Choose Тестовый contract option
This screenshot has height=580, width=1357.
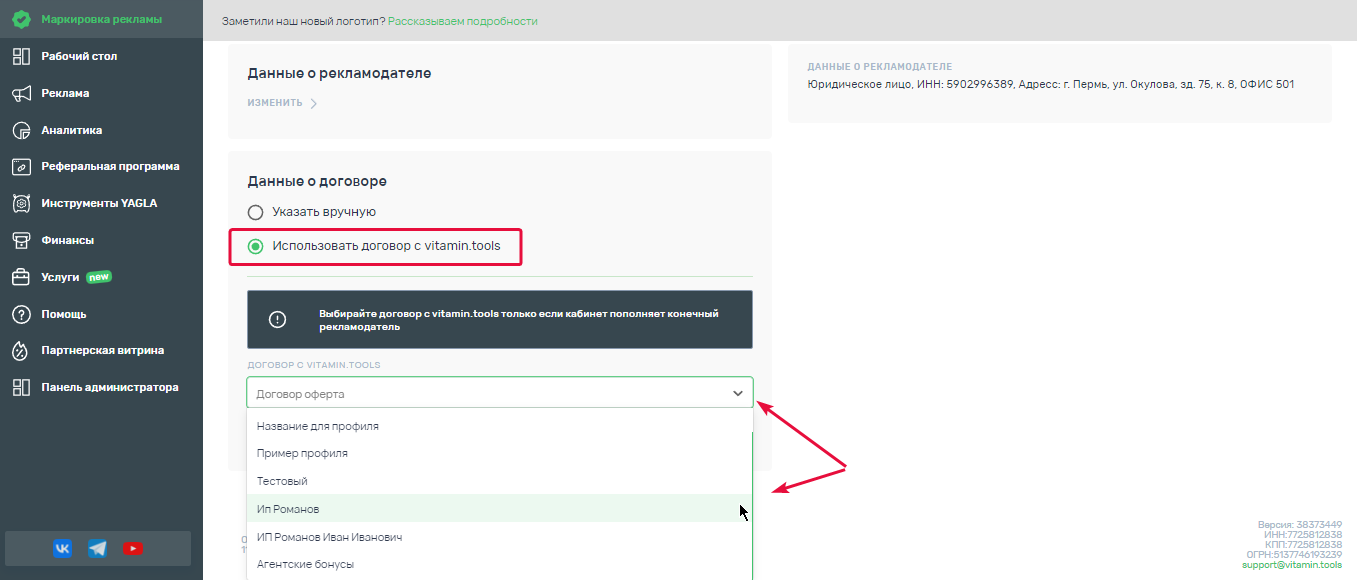(499, 481)
